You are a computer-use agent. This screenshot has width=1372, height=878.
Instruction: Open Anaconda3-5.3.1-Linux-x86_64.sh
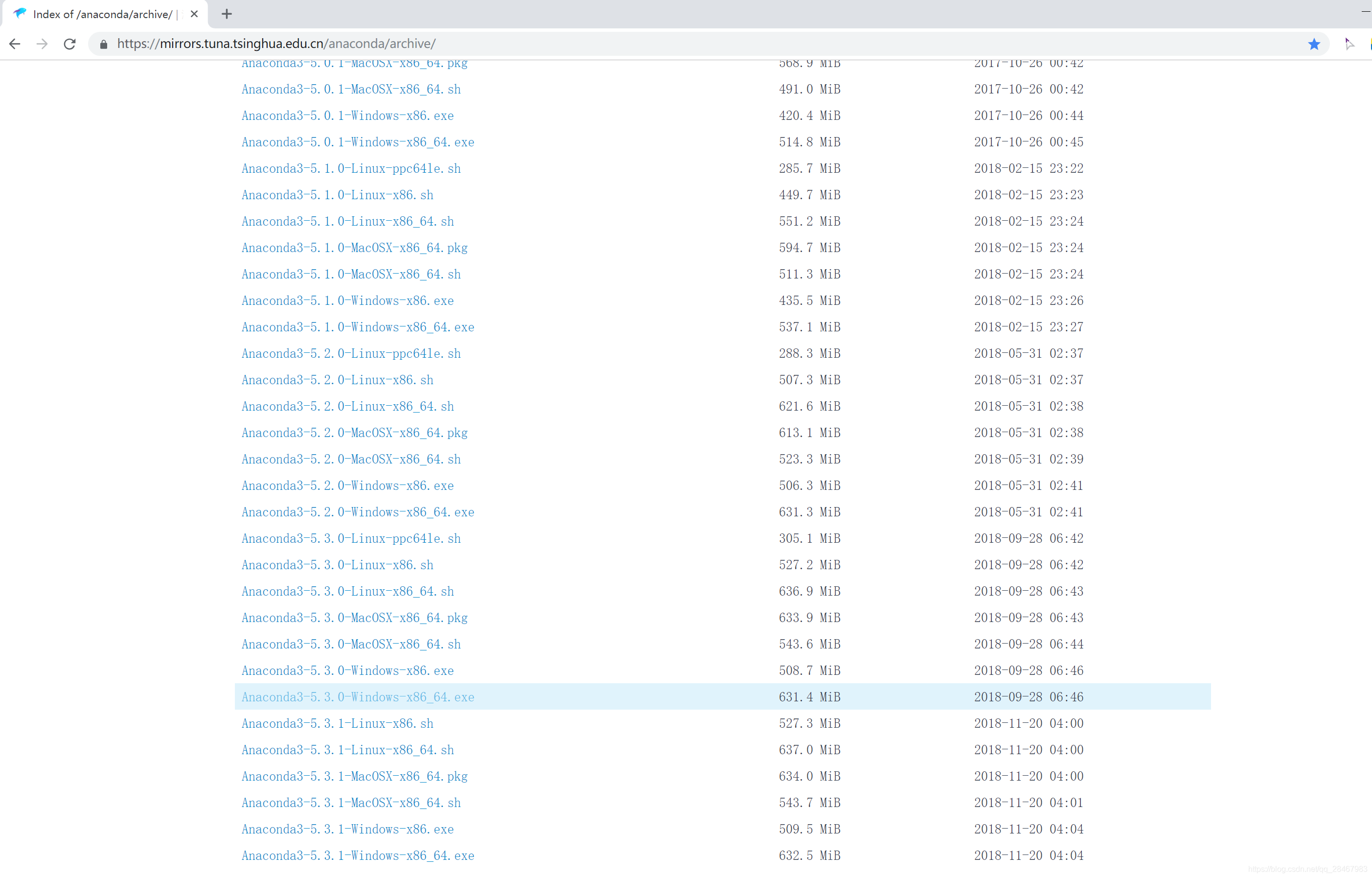tap(348, 750)
